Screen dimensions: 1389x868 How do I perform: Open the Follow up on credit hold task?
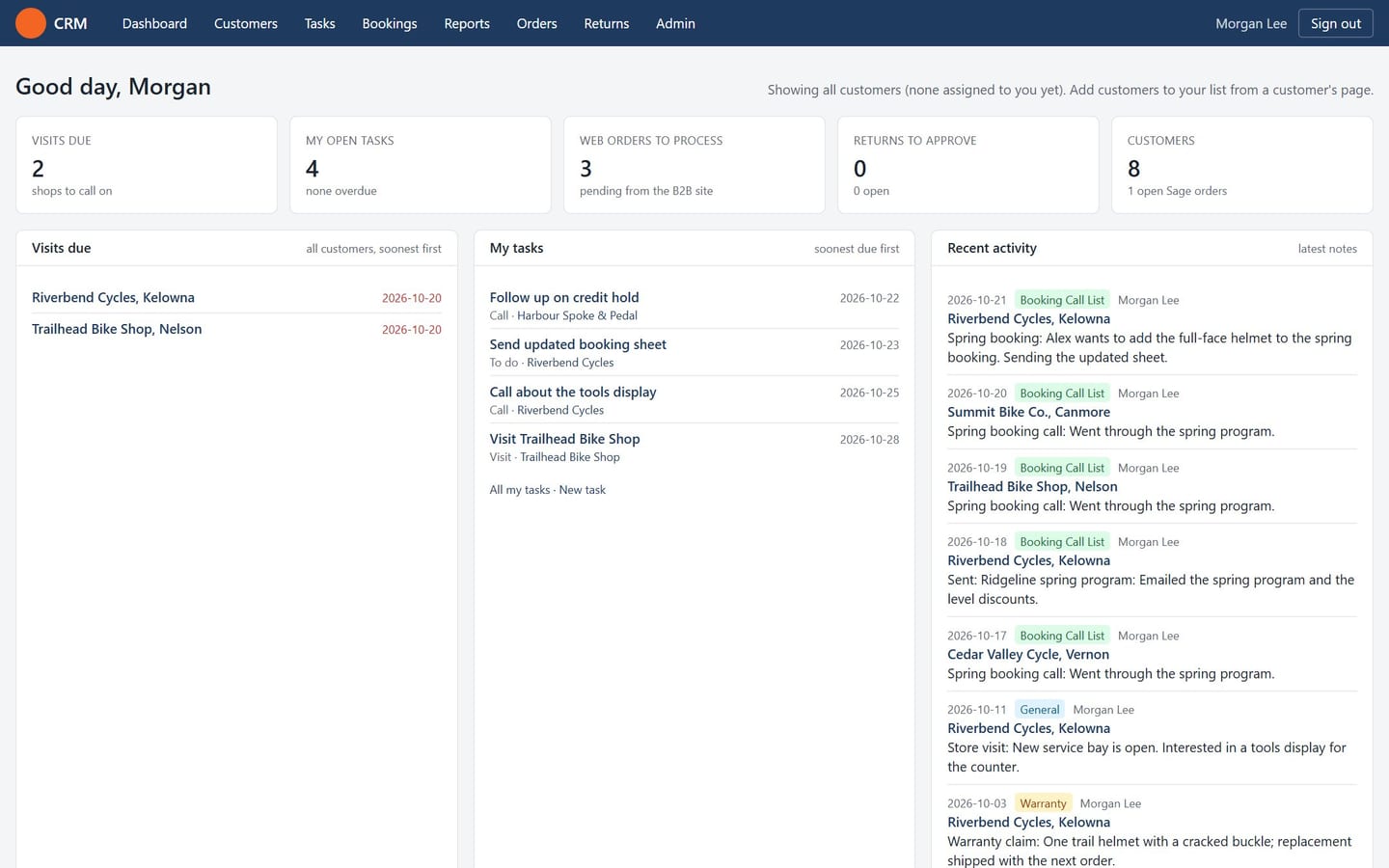(x=564, y=297)
